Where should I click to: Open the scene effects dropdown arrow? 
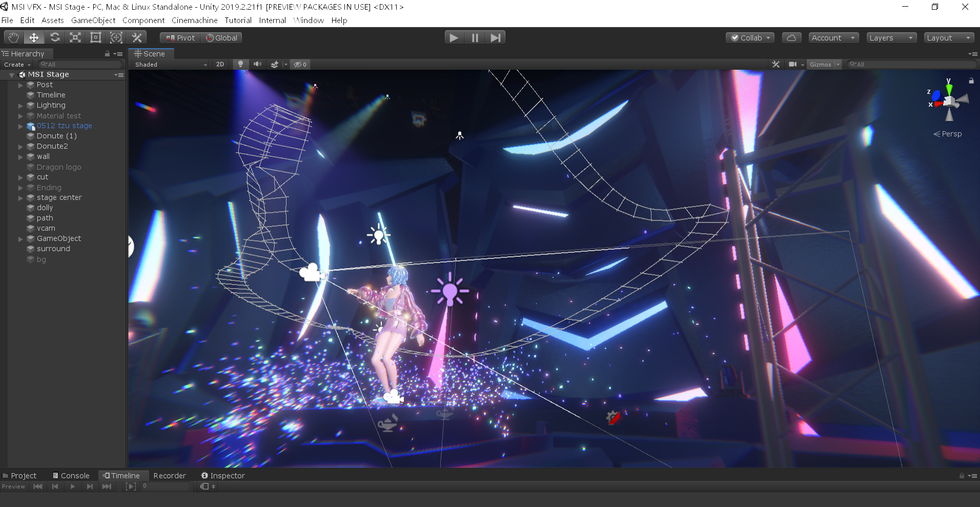286,64
